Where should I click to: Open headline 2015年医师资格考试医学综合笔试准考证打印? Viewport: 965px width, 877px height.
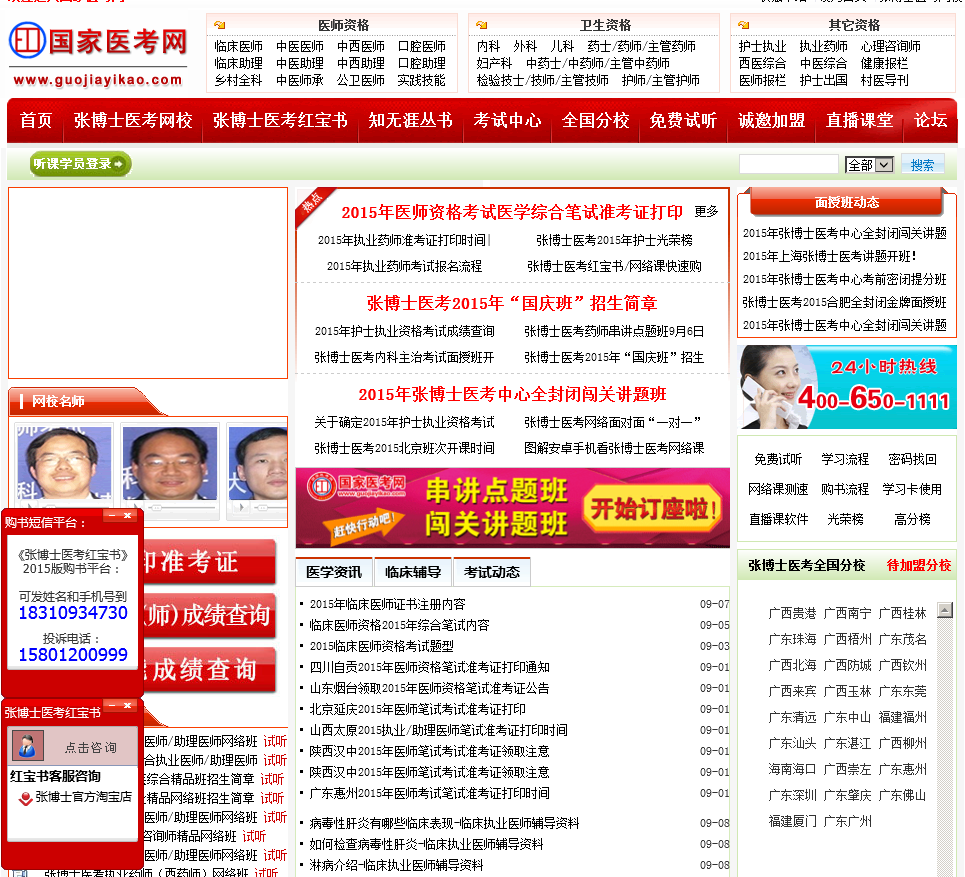tap(512, 212)
